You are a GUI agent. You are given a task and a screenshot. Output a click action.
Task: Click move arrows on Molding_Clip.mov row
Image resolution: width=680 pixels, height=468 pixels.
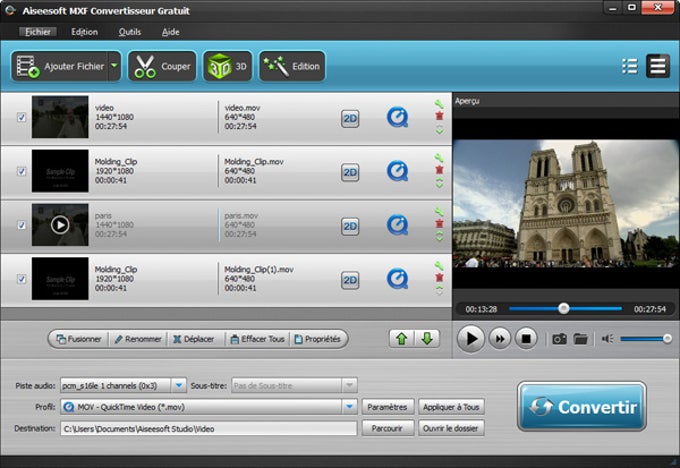[x=439, y=183]
